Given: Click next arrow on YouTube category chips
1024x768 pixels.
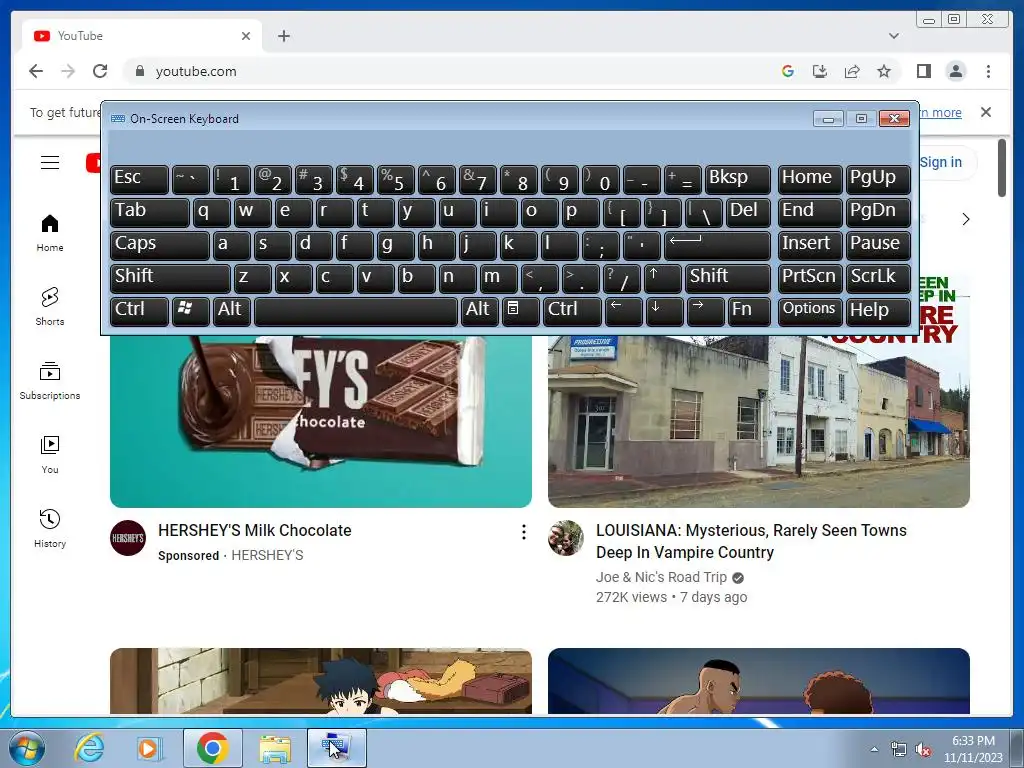Looking at the screenshot, I should tap(966, 219).
